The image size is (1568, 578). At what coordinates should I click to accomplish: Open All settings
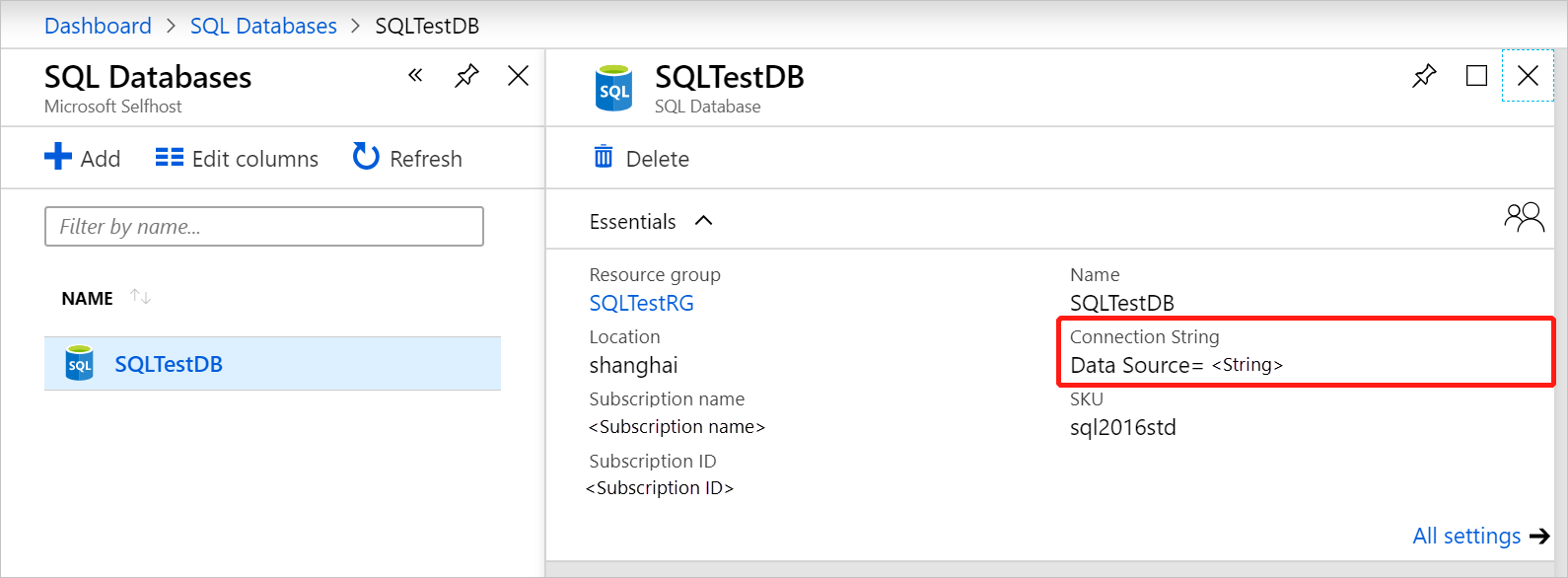(x=1466, y=536)
